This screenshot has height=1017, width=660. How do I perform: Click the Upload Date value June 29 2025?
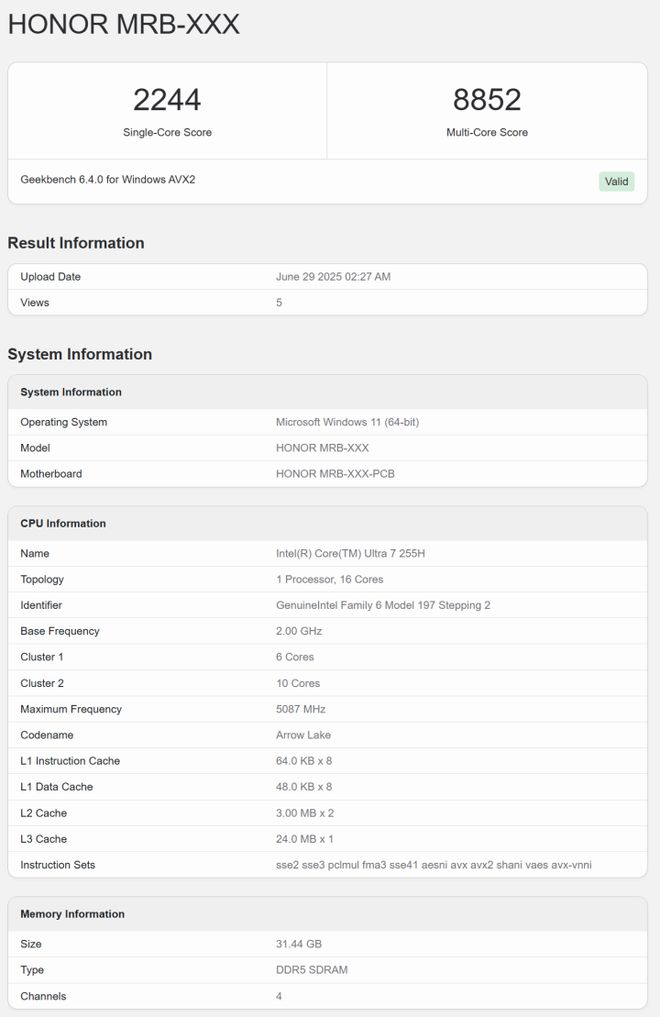click(333, 277)
